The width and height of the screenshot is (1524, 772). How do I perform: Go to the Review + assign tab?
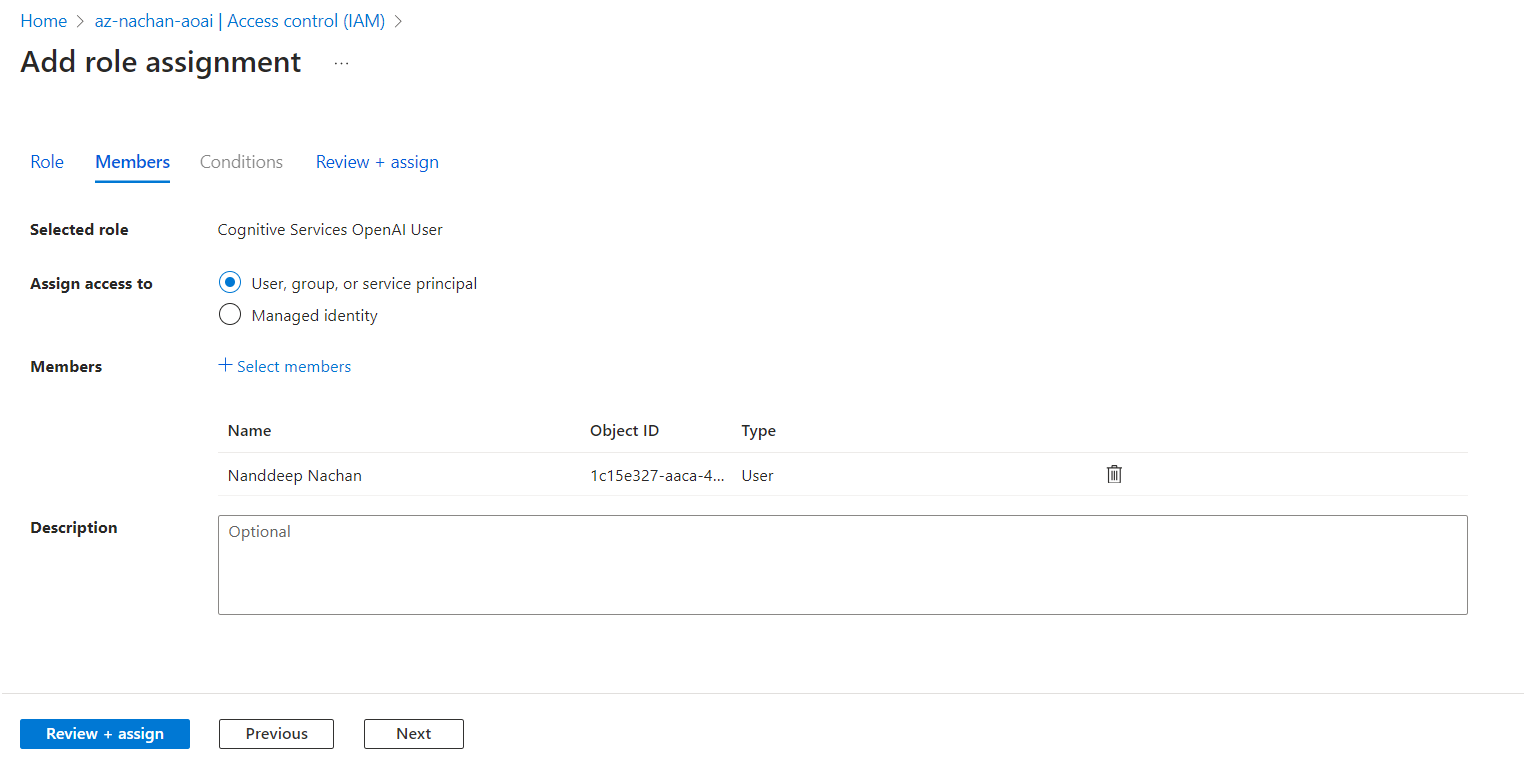(377, 162)
